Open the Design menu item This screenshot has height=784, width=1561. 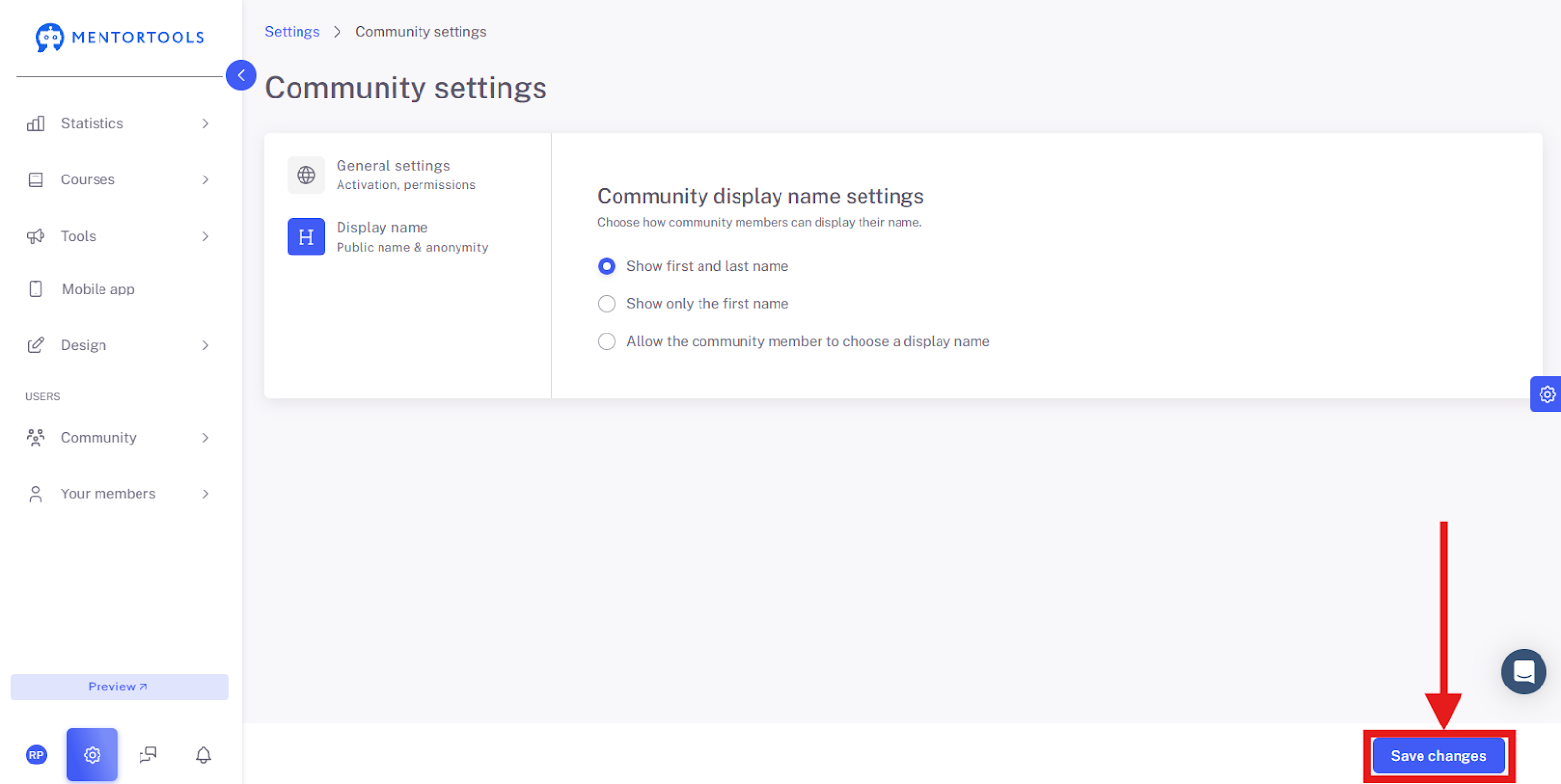[120, 345]
